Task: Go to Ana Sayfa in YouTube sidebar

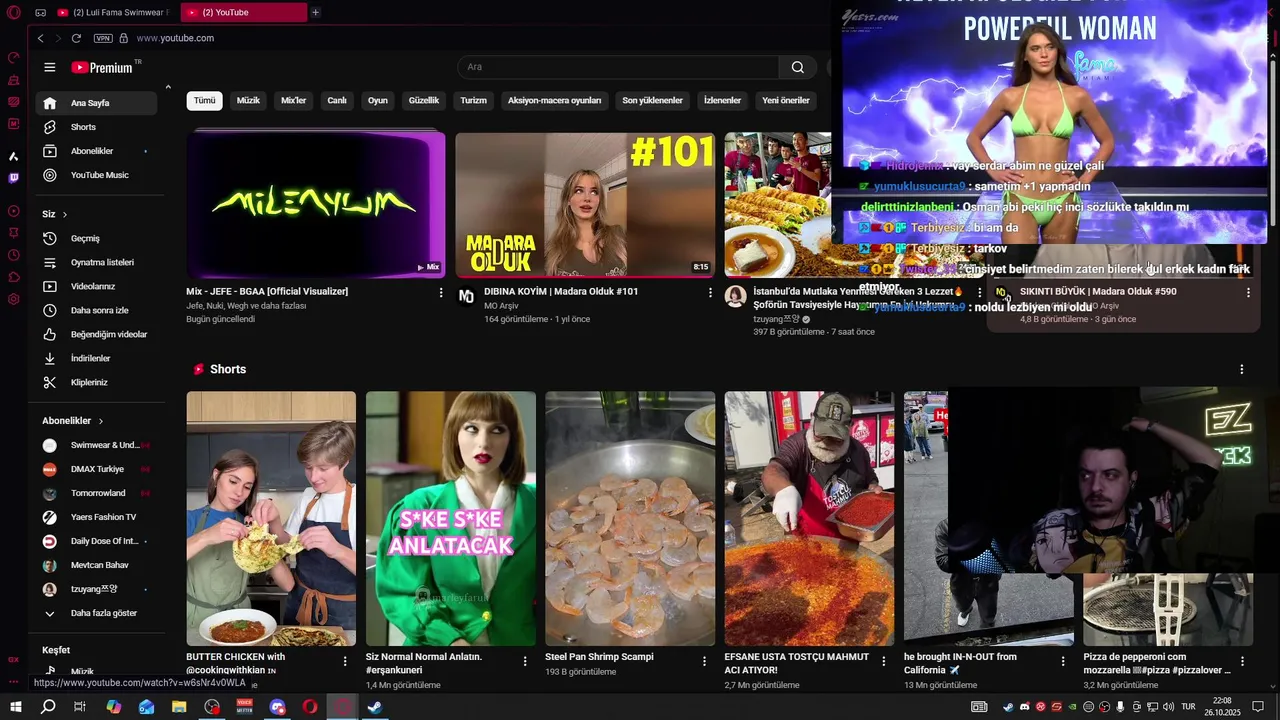Action: coord(97,103)
